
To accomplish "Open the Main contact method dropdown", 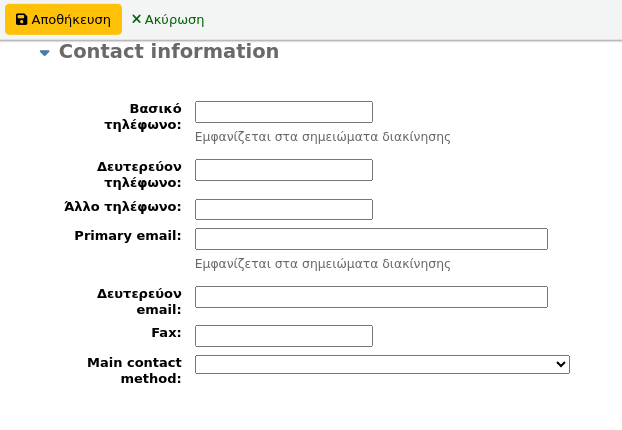I will tap(381, 365).
